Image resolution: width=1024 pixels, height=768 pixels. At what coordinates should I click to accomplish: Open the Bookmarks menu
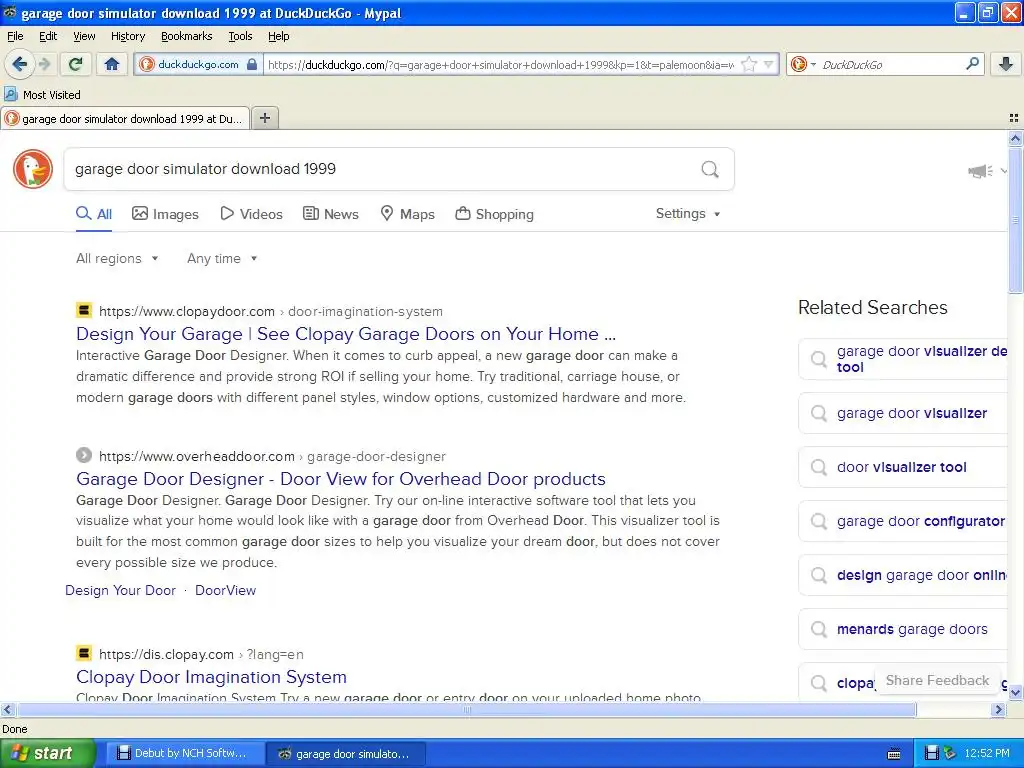(187, 36)
